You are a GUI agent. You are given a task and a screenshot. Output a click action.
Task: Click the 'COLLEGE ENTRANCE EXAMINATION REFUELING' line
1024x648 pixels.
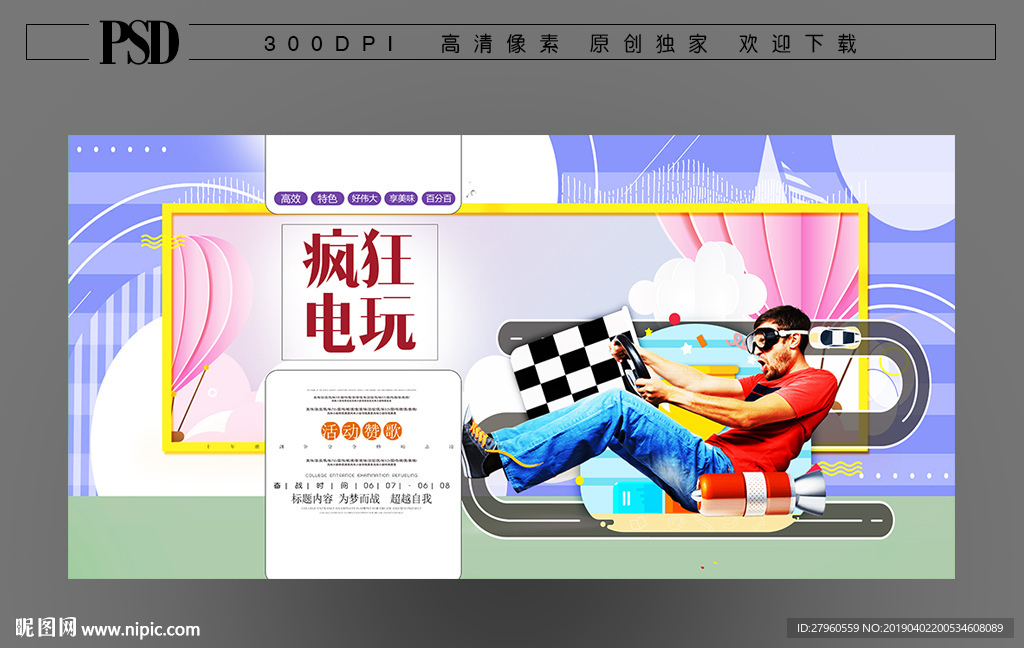[x=361, y=476]
